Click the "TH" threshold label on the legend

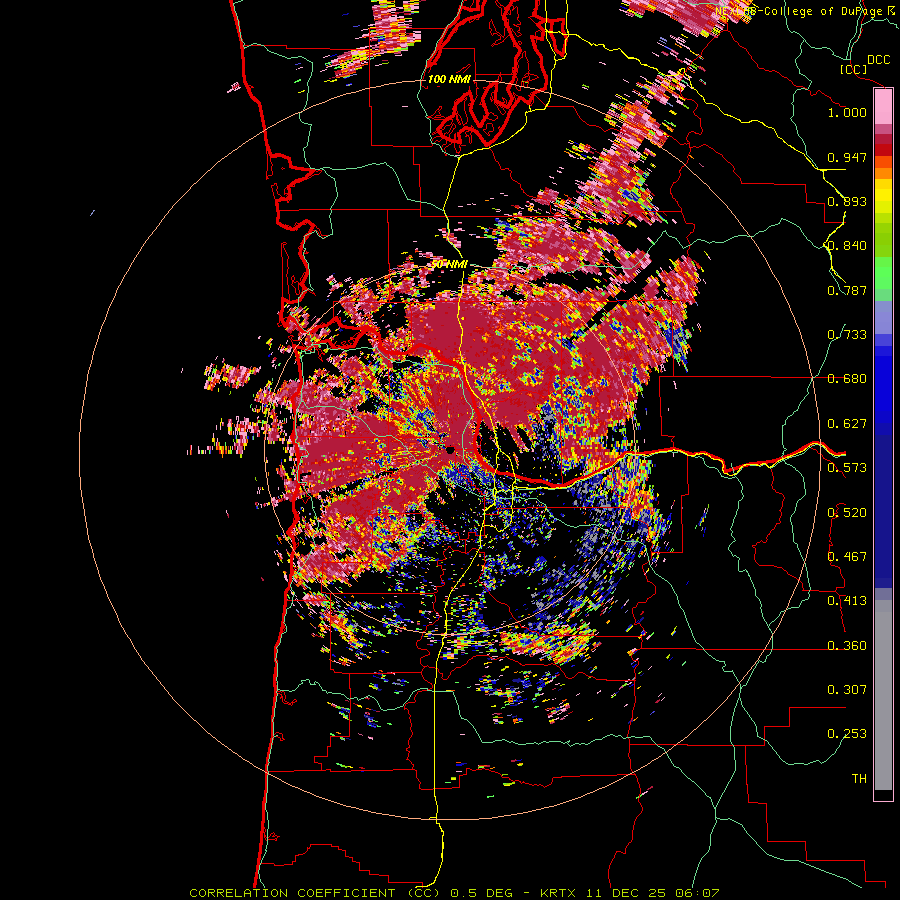click(x=859, y=779)
